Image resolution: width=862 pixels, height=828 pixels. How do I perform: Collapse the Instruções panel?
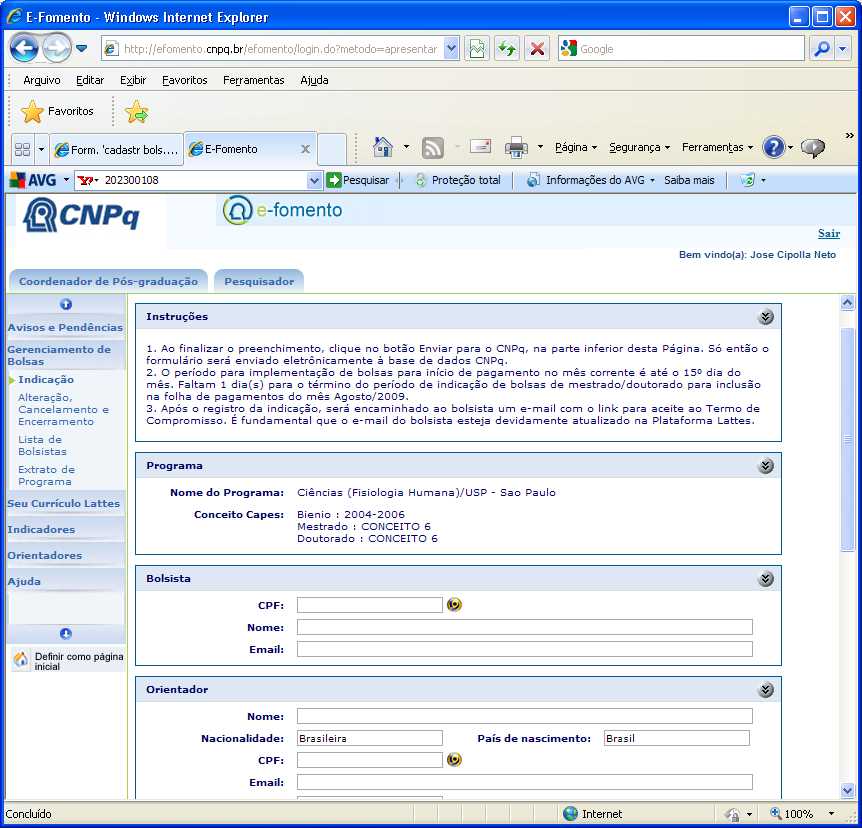pyautogui.click(x=765, y=317)
